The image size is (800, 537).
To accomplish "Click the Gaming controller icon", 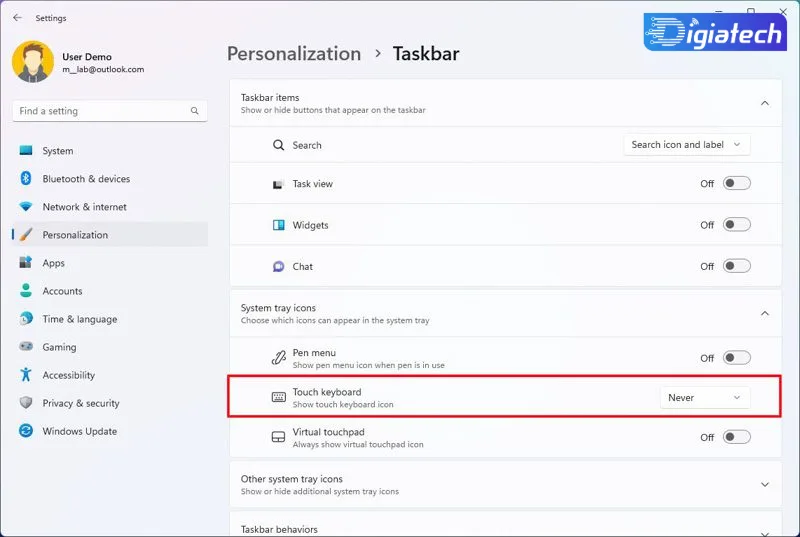I will tap(26, 347).
